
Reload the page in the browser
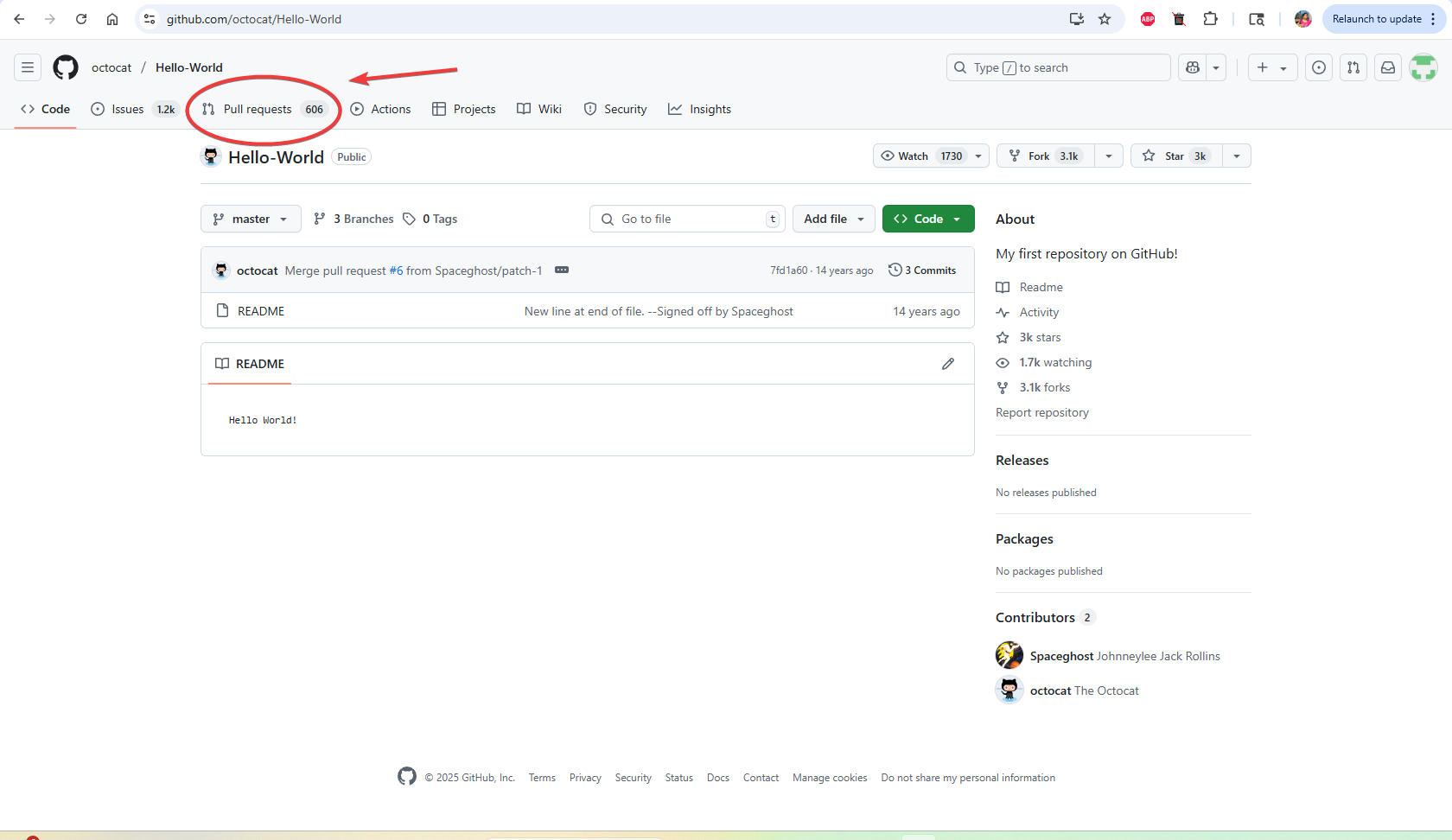pos(81,19)
